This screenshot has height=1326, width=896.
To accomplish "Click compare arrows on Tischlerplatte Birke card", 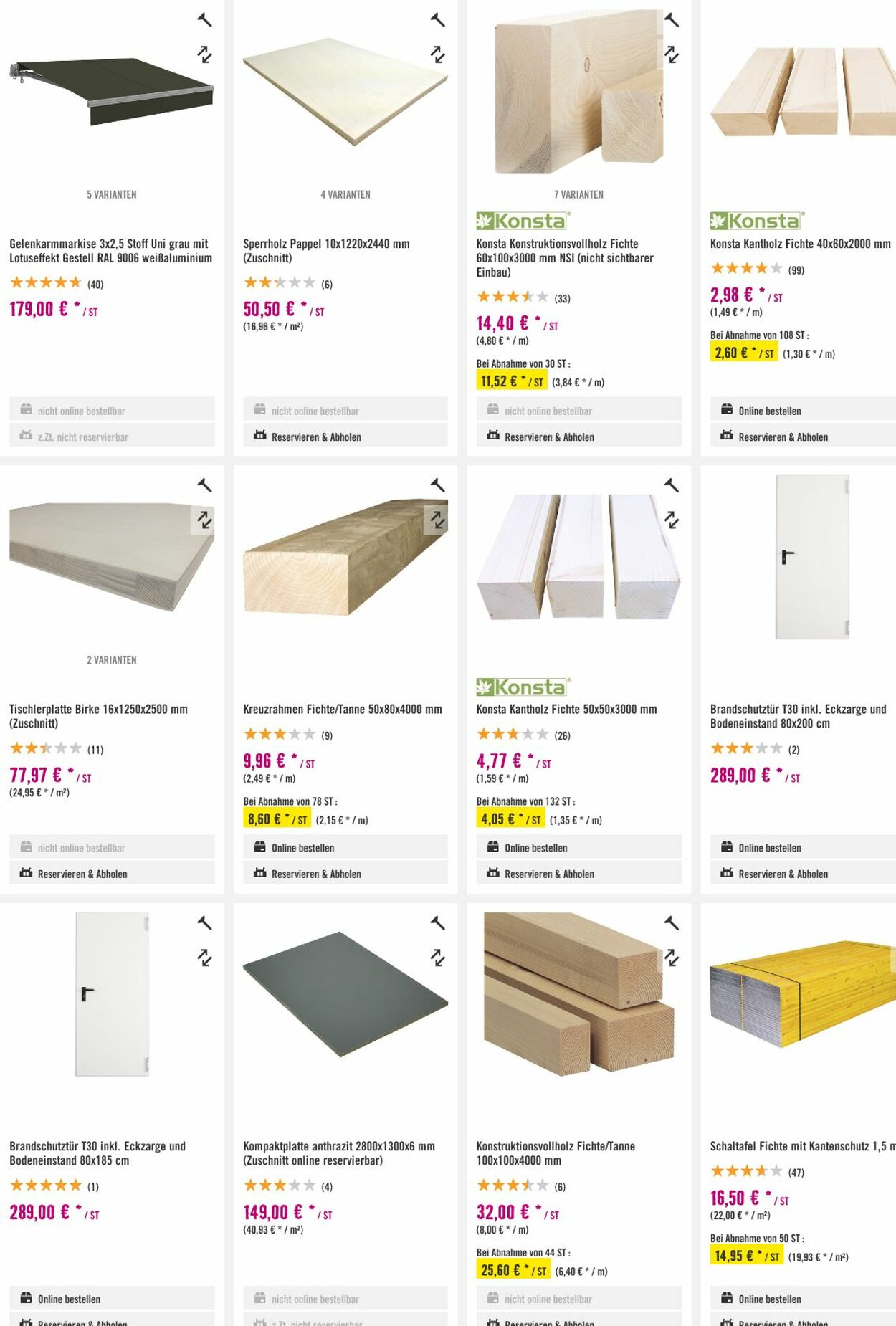I will pyautogui.click(x=205, y=520).
